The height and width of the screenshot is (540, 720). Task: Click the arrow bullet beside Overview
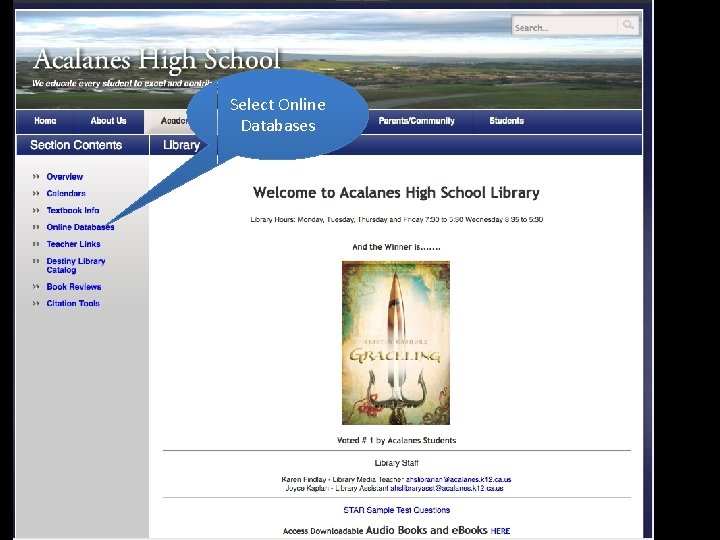pyautogui.click(x=36, y=177)
